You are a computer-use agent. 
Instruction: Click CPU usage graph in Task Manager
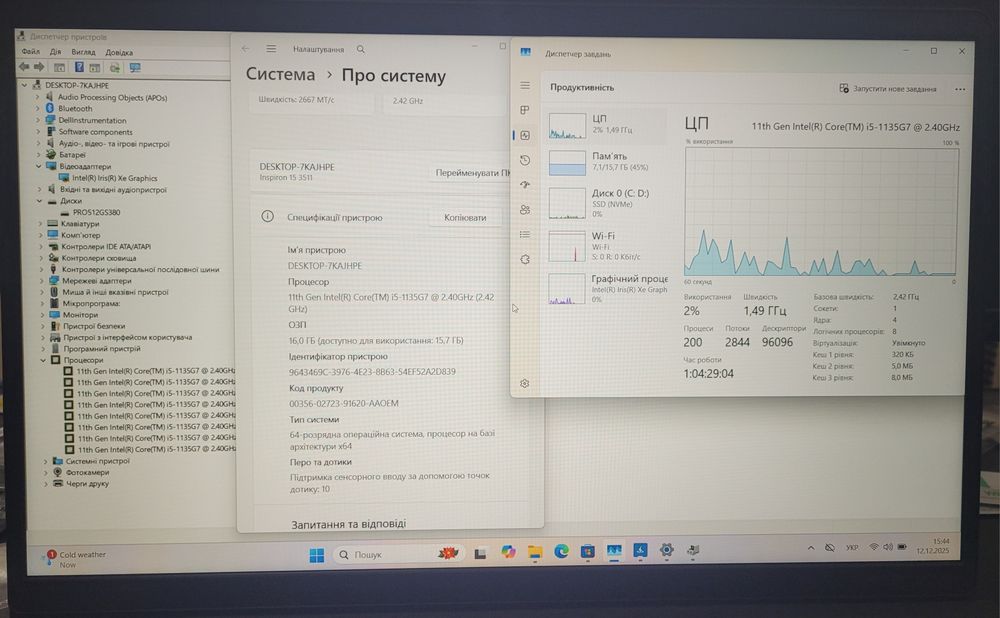pos(821,211)
